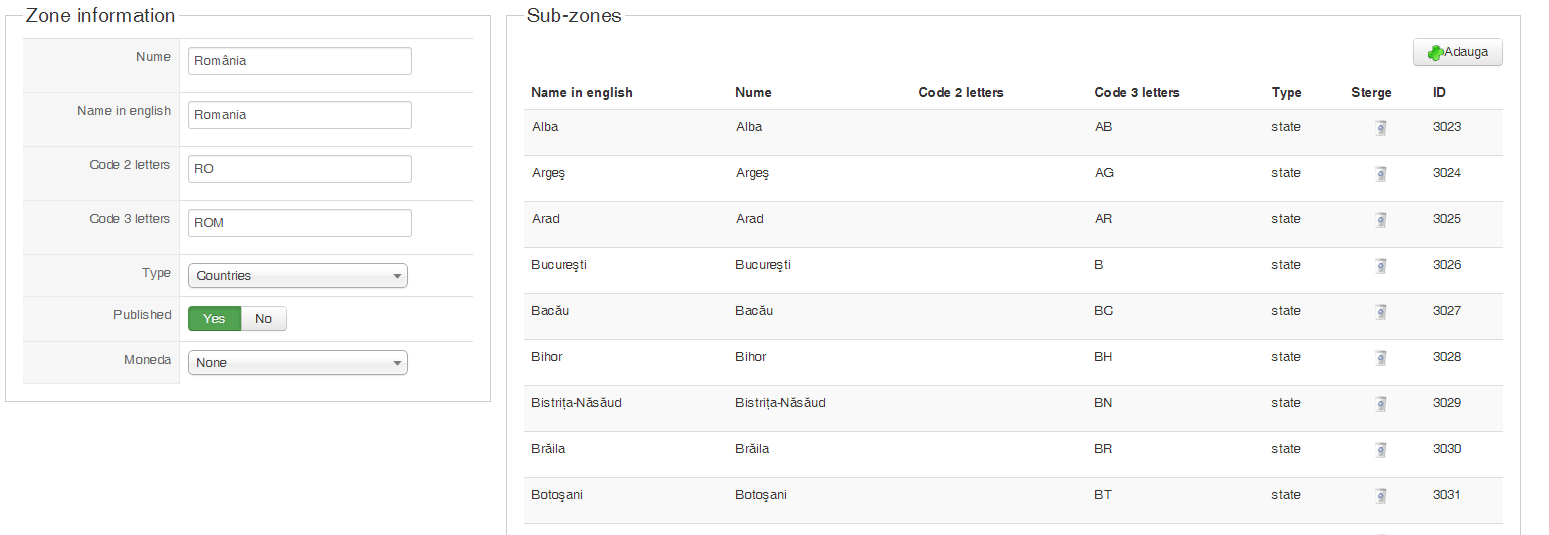Click the trash icon for Argeș row
Image resolution: width=1549 pixels, height=535 pixels.
pyautogui.click(x=1380, y=174)
